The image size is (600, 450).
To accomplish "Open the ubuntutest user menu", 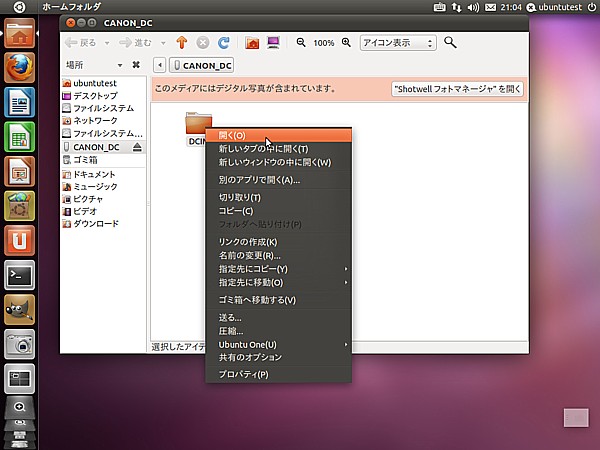I will point(554,7).
